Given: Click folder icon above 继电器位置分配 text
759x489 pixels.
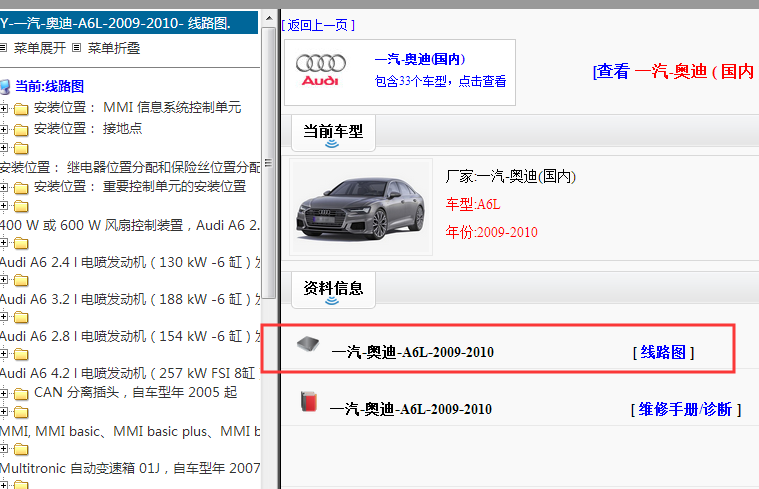Looking at the screenshot, I should pos(21,148).
